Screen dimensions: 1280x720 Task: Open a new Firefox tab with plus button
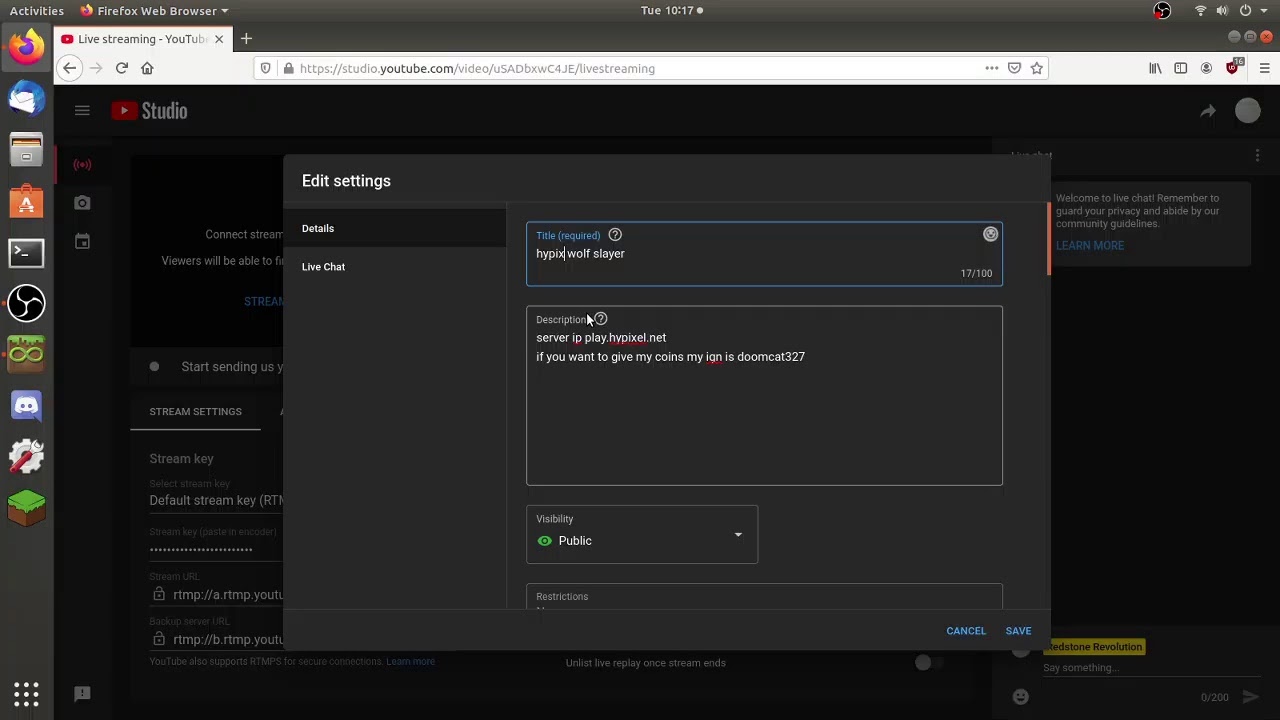tap(246, 39)
